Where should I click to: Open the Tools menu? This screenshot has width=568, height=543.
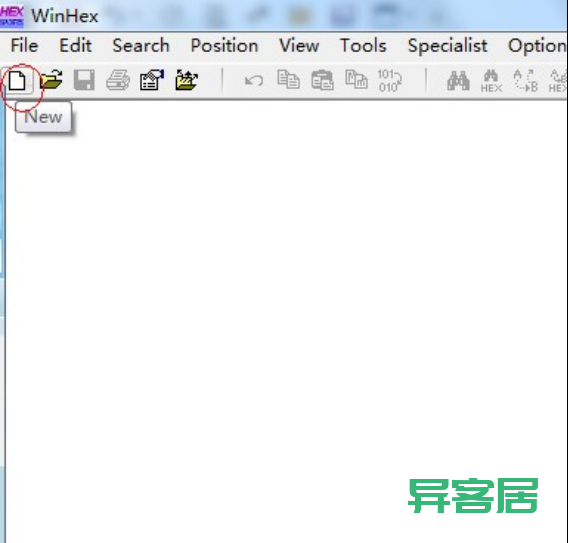tap(363, 46)
